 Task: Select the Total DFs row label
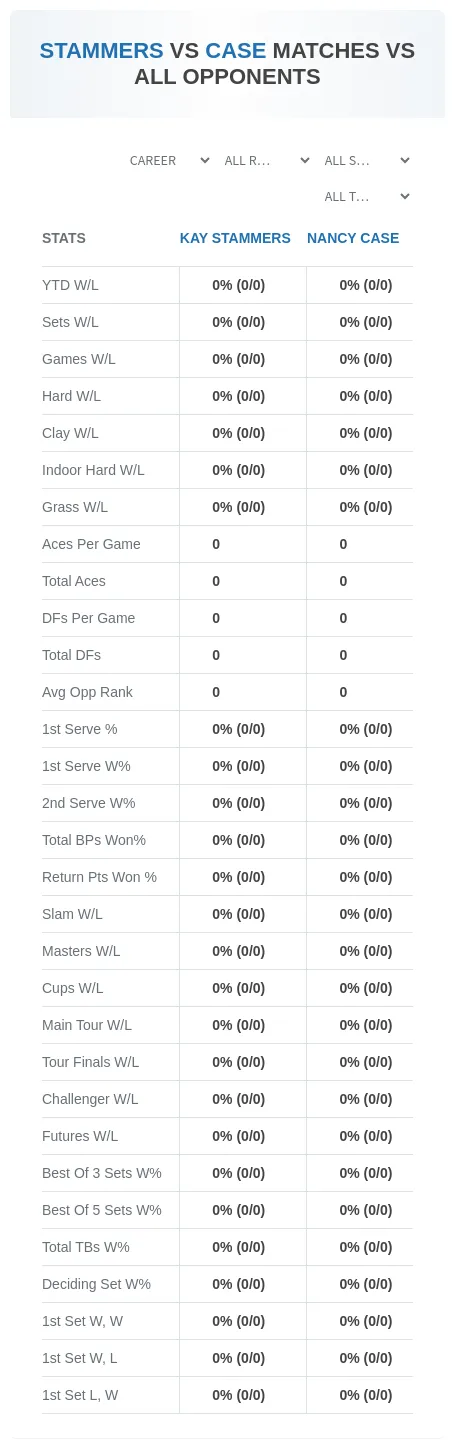(71, 655)
